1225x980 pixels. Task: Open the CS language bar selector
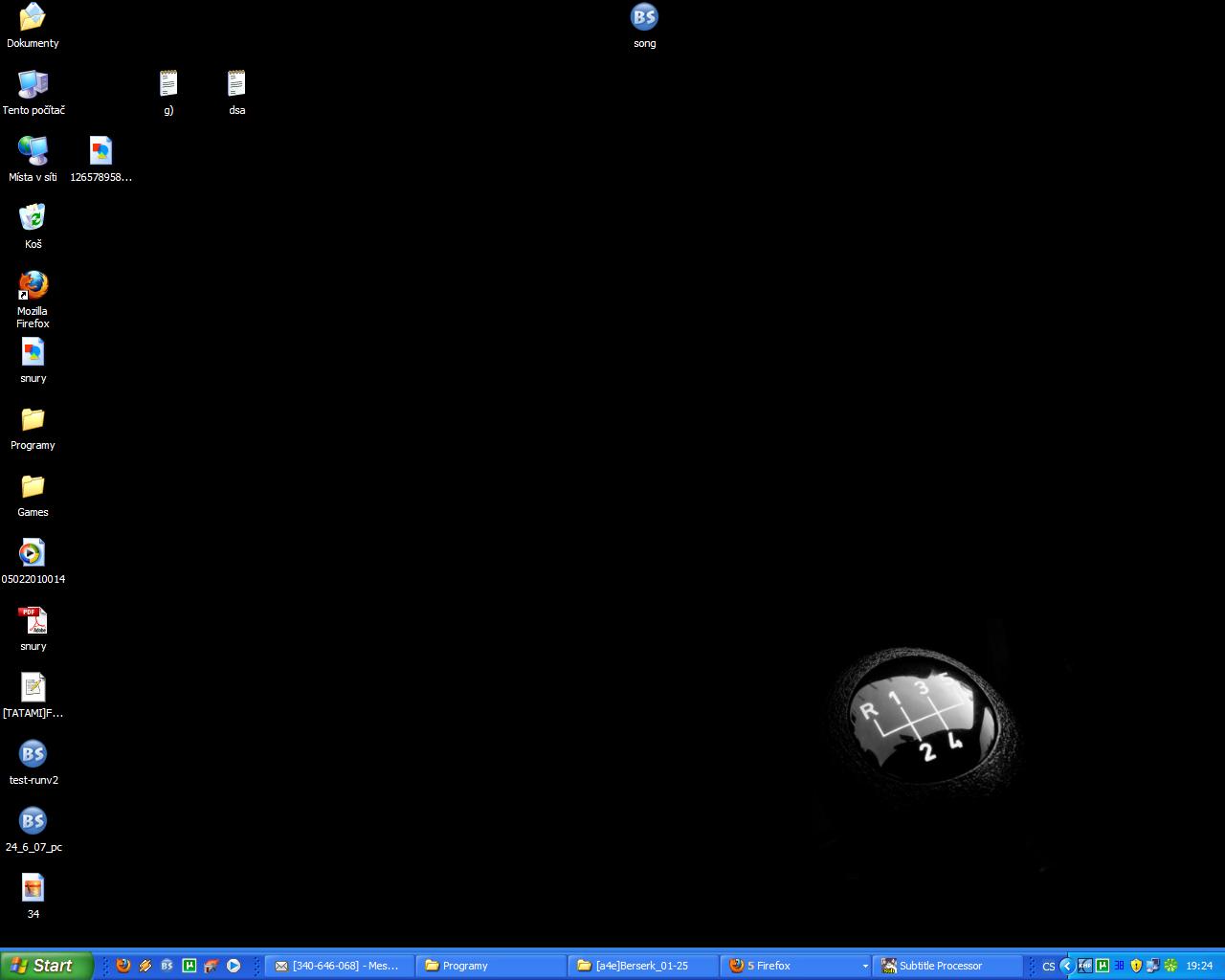(x=1048, y=967)
